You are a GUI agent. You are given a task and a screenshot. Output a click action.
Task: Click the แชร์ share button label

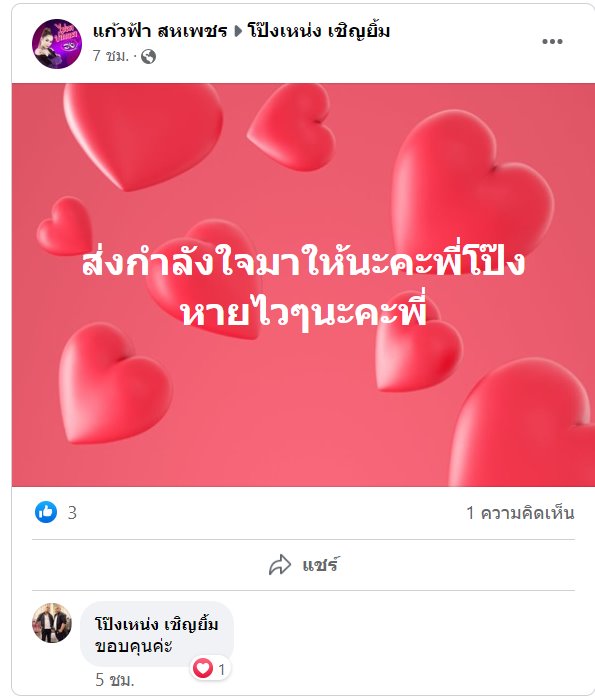point(320,565)
